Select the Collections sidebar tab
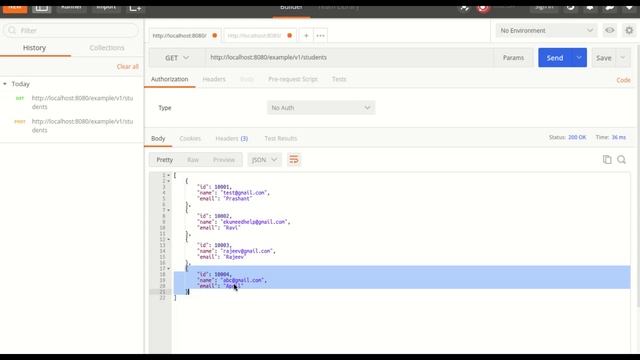The image size is (640, 360). 107,48
